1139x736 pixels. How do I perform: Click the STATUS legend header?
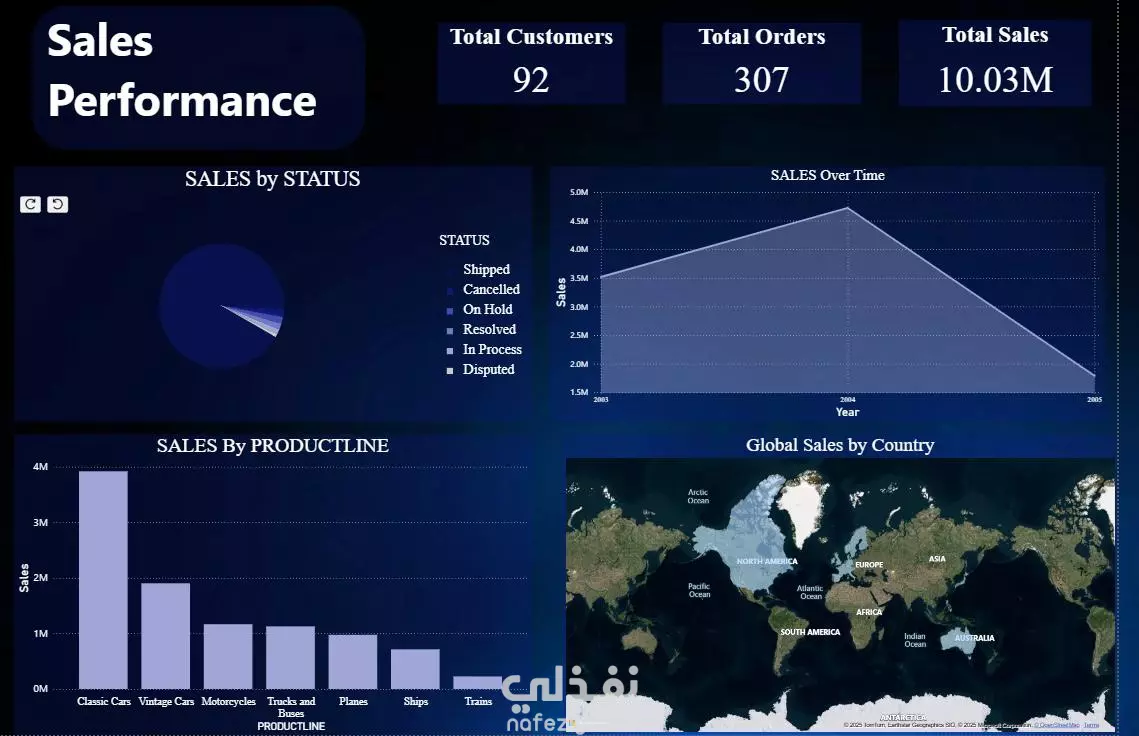464,240
